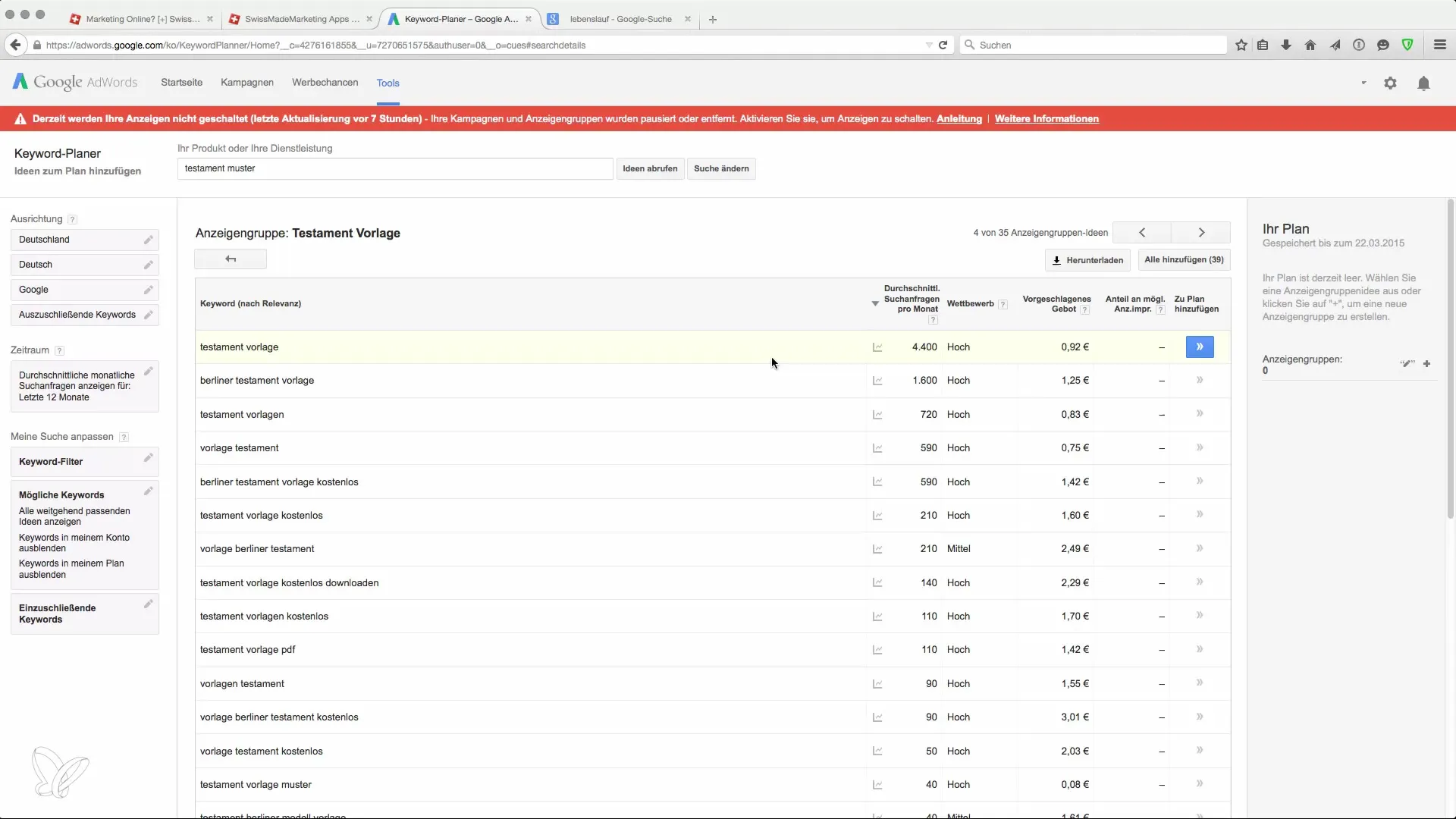Click the product or service input field

pos(394,168)
